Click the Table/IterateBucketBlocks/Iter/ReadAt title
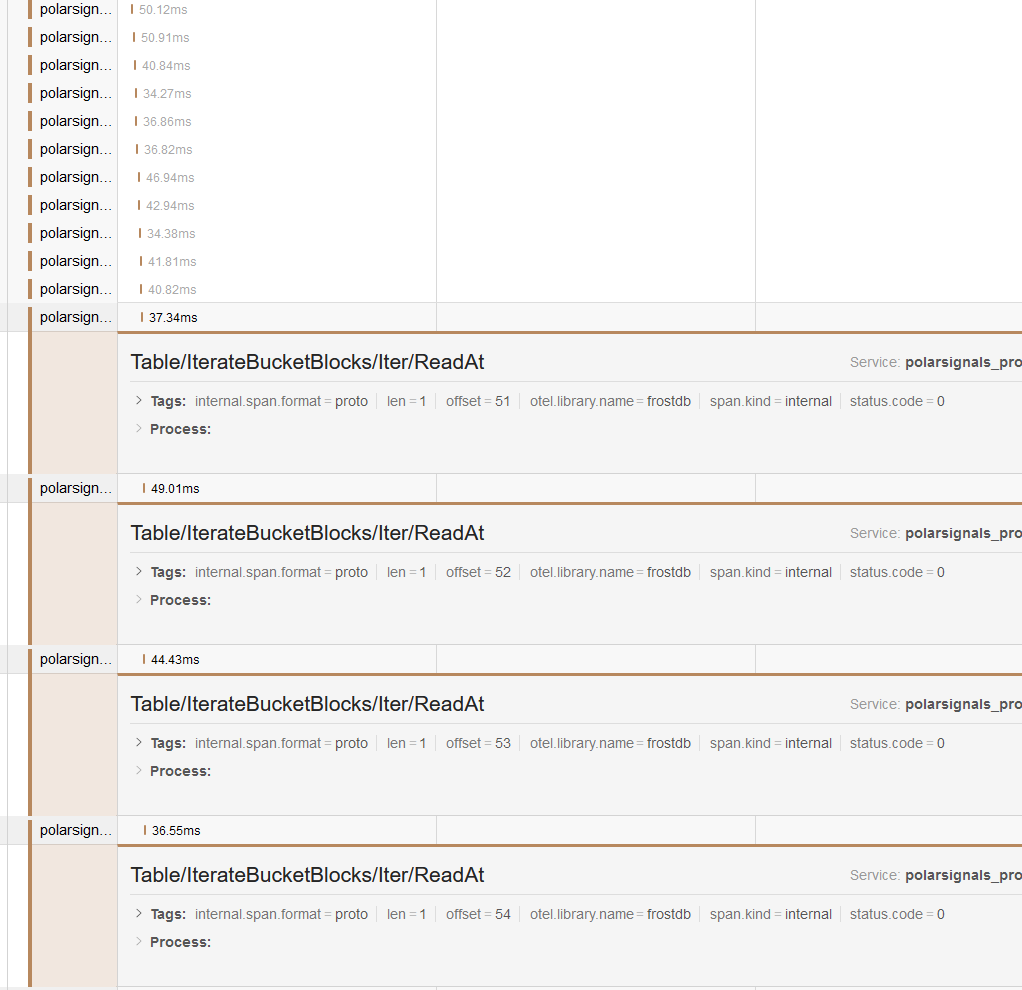This screenshot has width=1022, height=990. coord(307,361)
